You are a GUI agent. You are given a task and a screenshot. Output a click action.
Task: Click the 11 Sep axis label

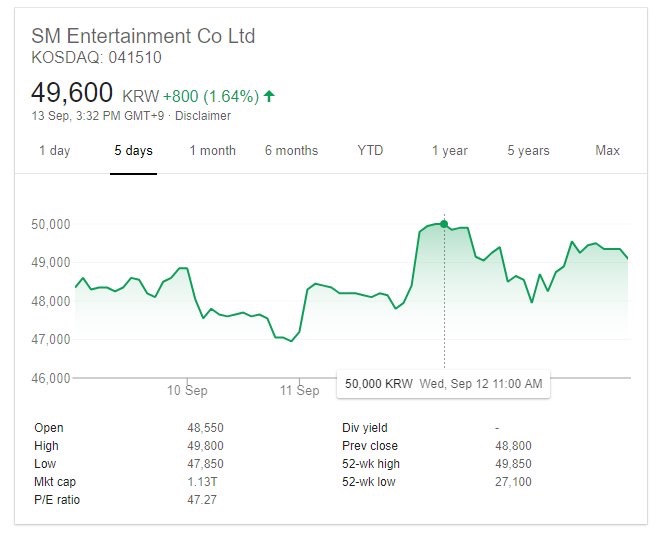(x=299, y=390)
